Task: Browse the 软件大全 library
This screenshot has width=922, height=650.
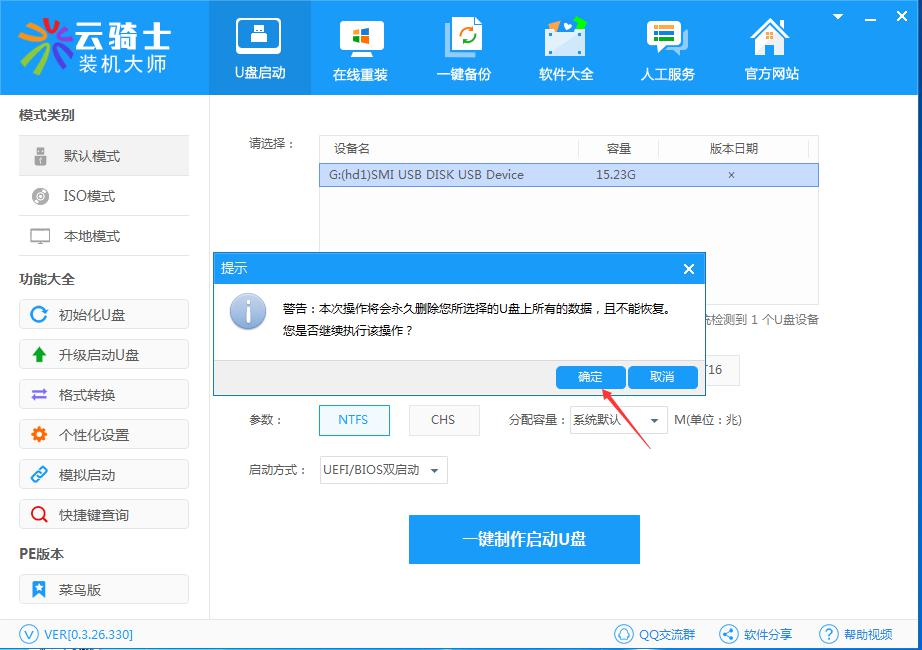Action: [x=565, y=47]
